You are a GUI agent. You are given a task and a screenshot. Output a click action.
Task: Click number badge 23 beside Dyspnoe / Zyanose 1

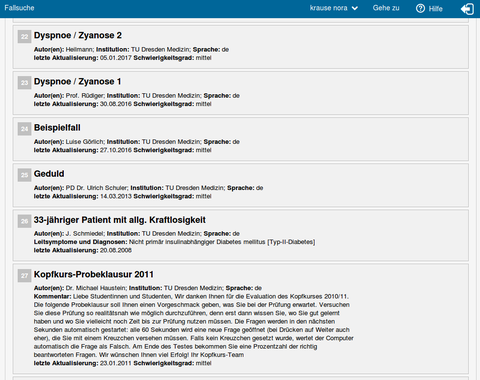click(24, 83)
